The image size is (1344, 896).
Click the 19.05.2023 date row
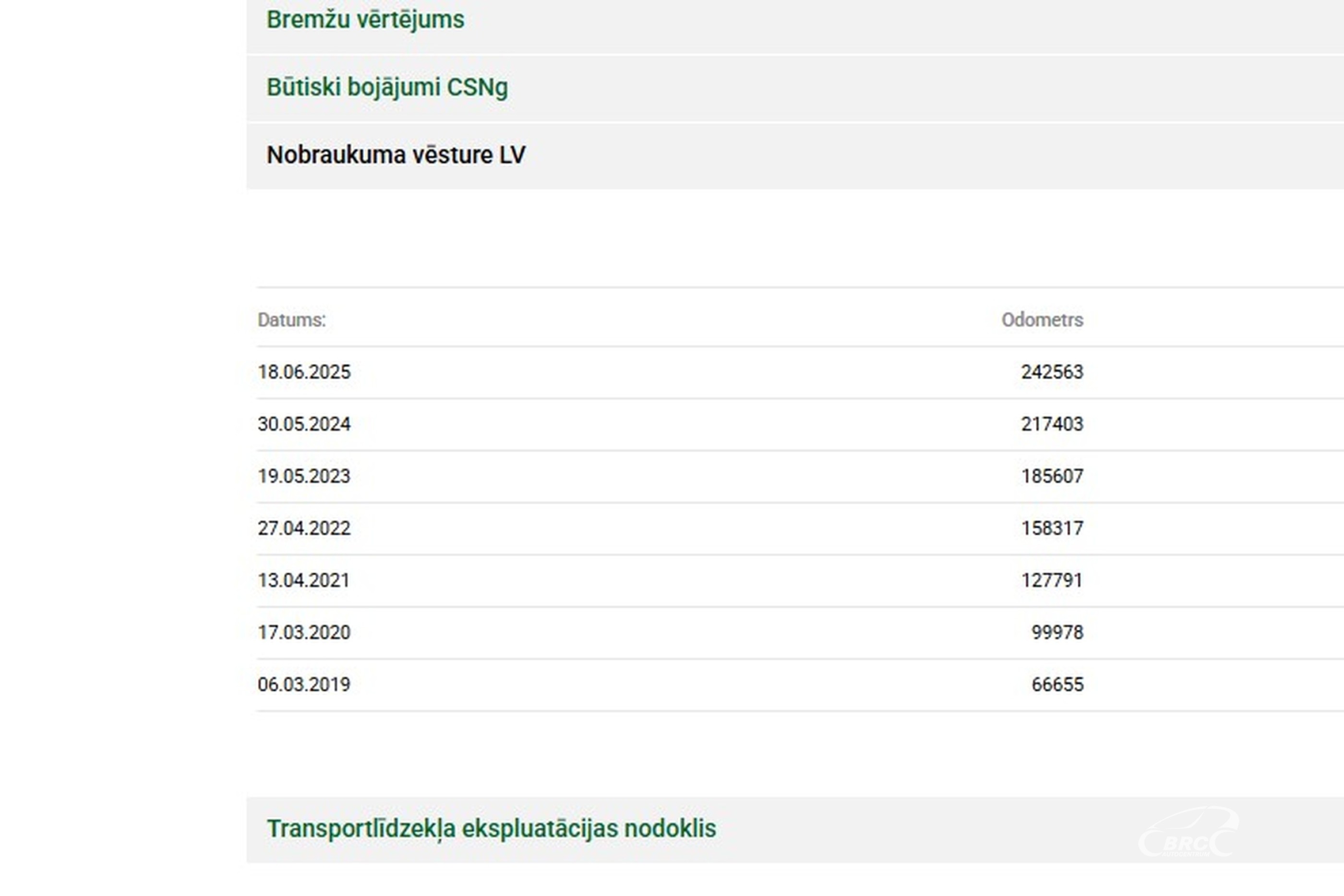click(x=304, y=476)
